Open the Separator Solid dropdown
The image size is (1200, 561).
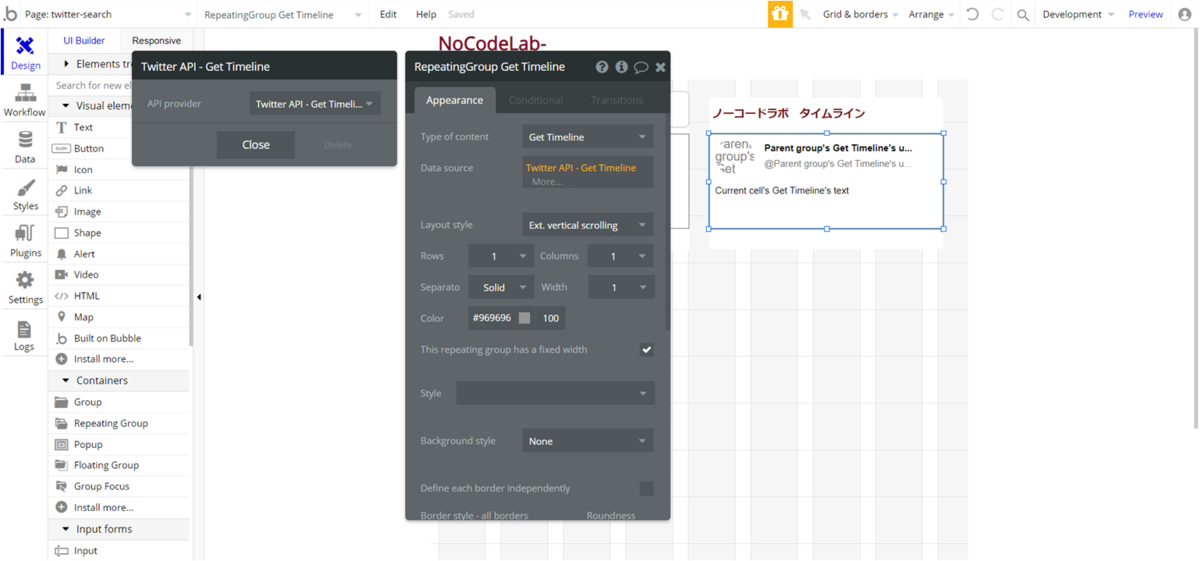pyautogui.click(x=501, y=287)
